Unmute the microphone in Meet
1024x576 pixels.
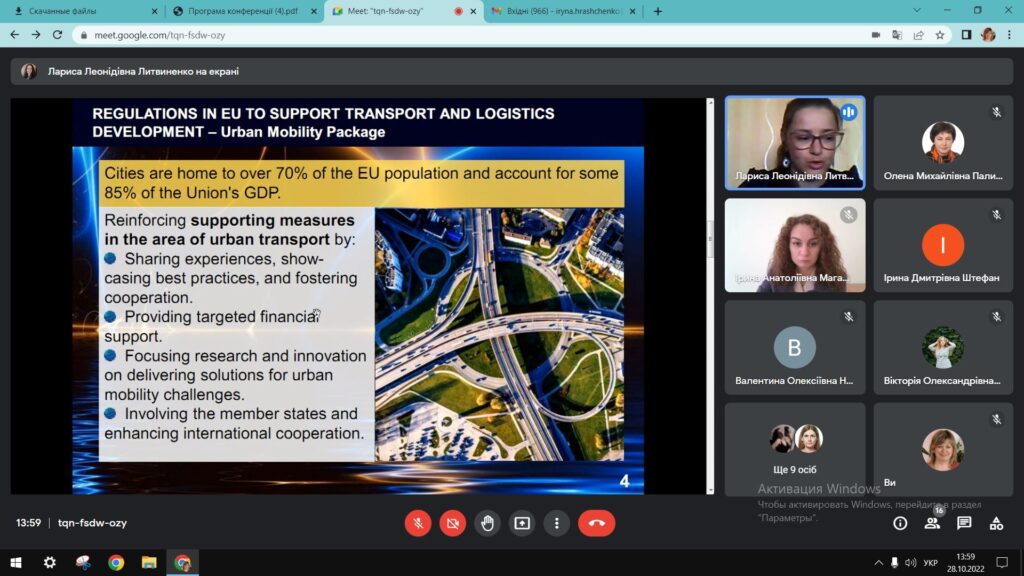[418, 523]
